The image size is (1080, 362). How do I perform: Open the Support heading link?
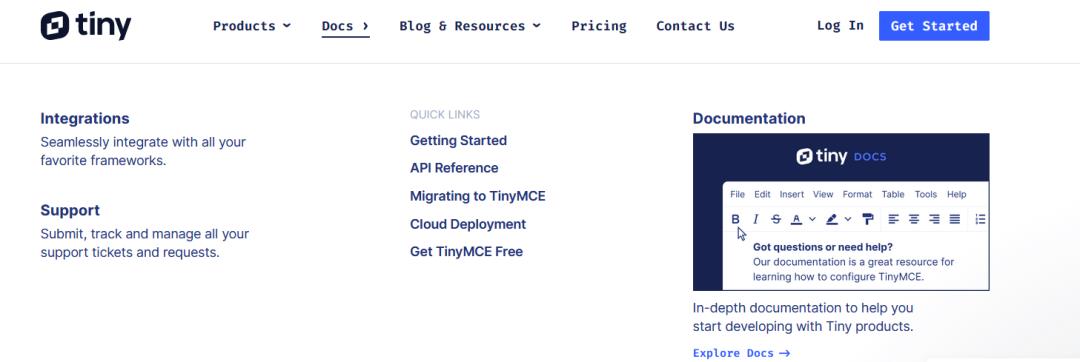click(x=70, y=210)
